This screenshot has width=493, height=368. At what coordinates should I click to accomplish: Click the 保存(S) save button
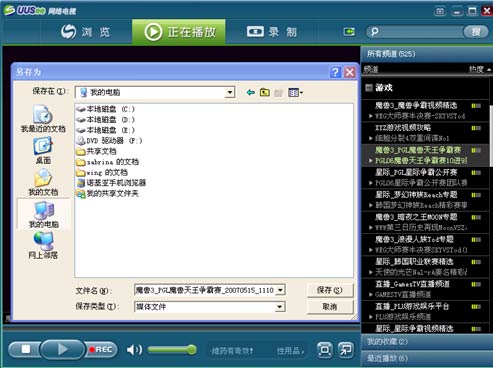coord(330,290)
